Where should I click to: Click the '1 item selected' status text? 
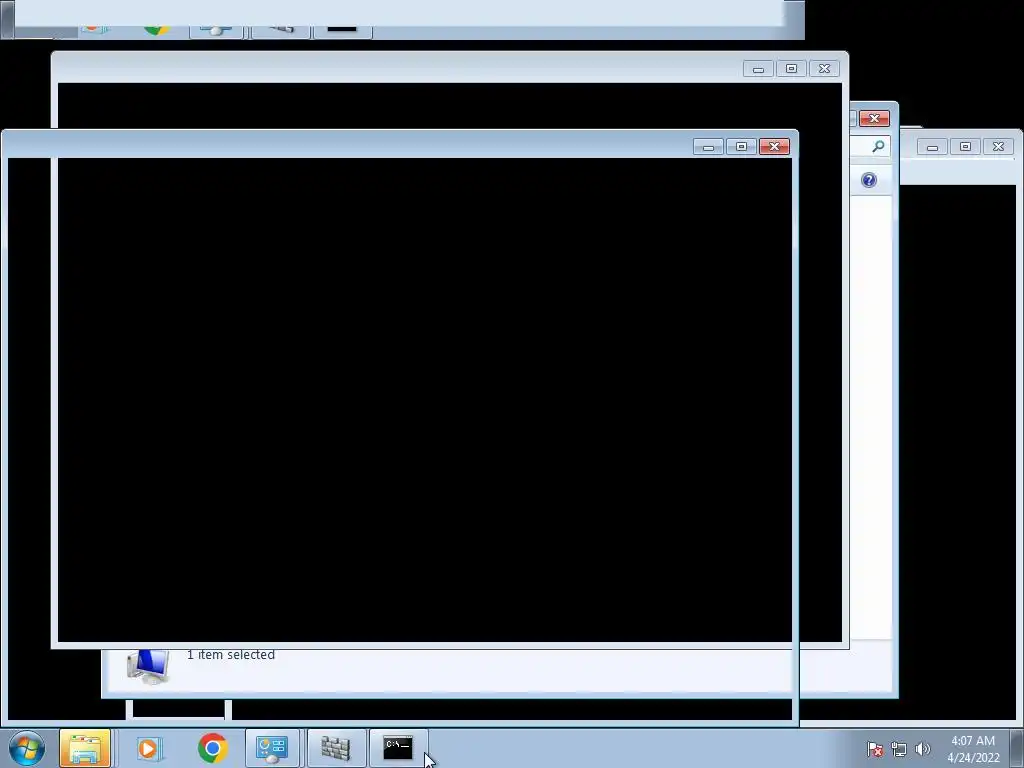coord(231,654)
